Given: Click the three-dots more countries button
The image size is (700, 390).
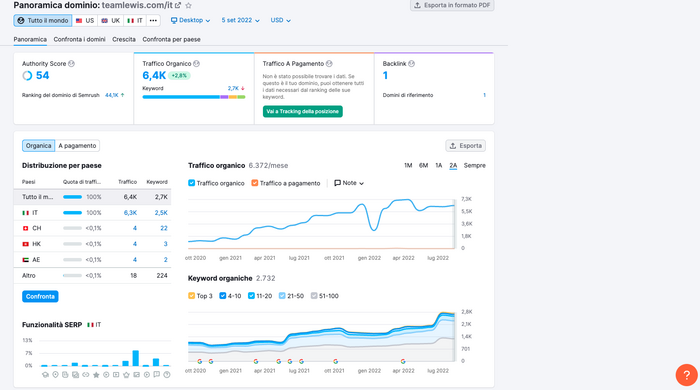Looking at the screenshot, I should tap(153, 21).
